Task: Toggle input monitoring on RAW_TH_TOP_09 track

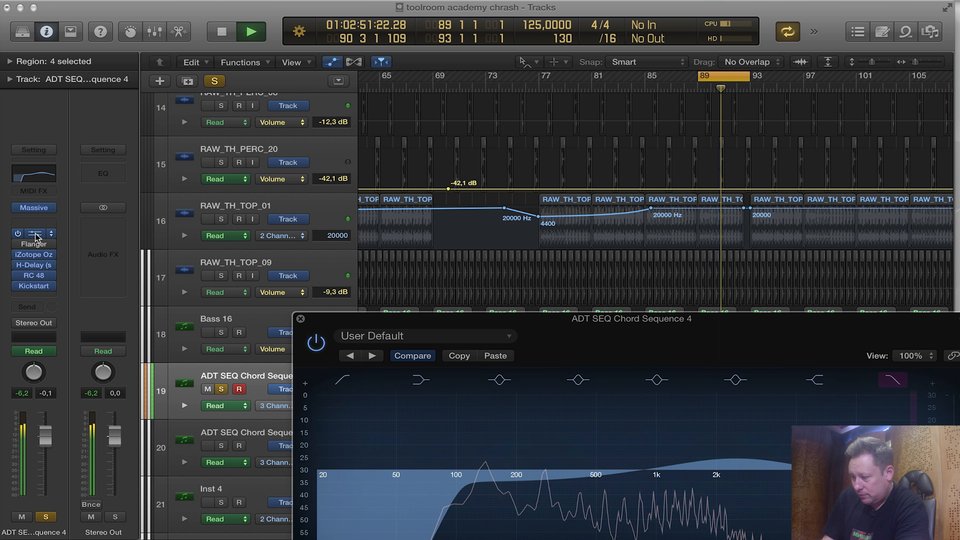Action: [x=252, y=276]
